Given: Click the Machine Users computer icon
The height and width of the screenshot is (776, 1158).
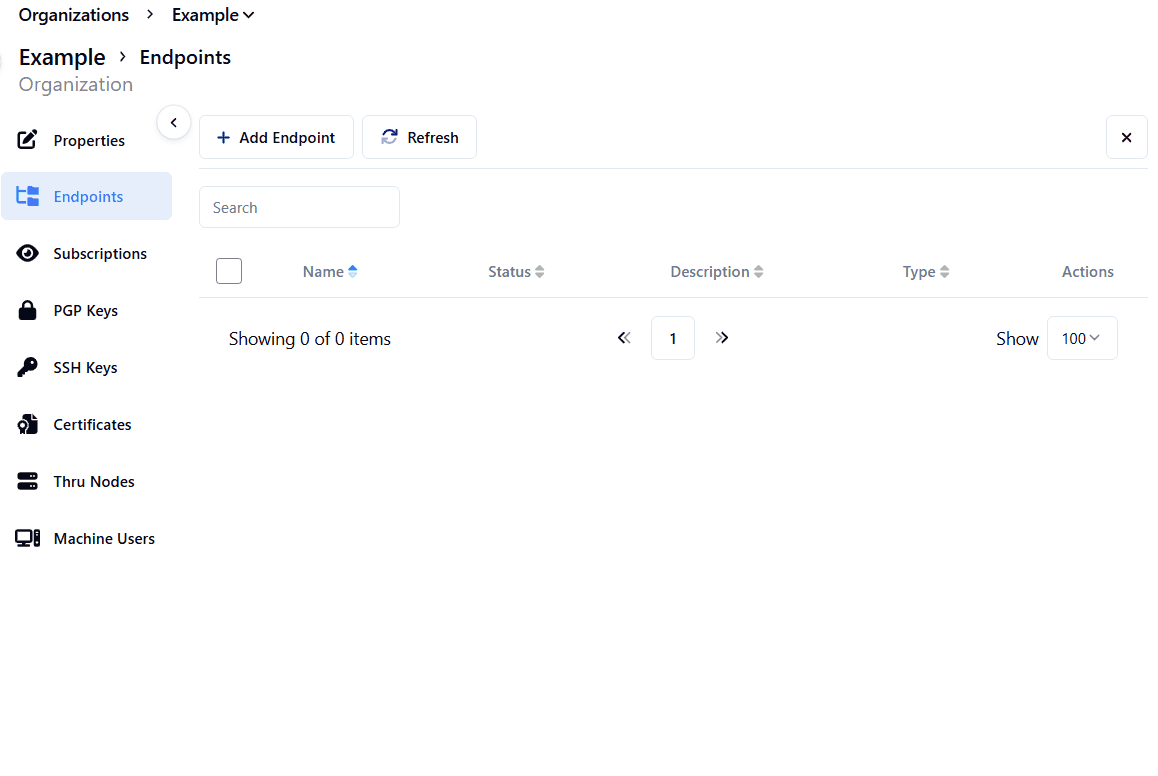Looking at the screenshot, I should coord(28,539).
